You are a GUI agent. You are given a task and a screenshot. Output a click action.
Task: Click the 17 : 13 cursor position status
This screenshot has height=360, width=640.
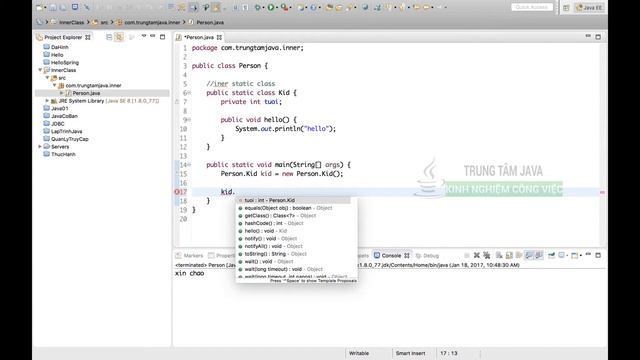(x=449, y=353)
